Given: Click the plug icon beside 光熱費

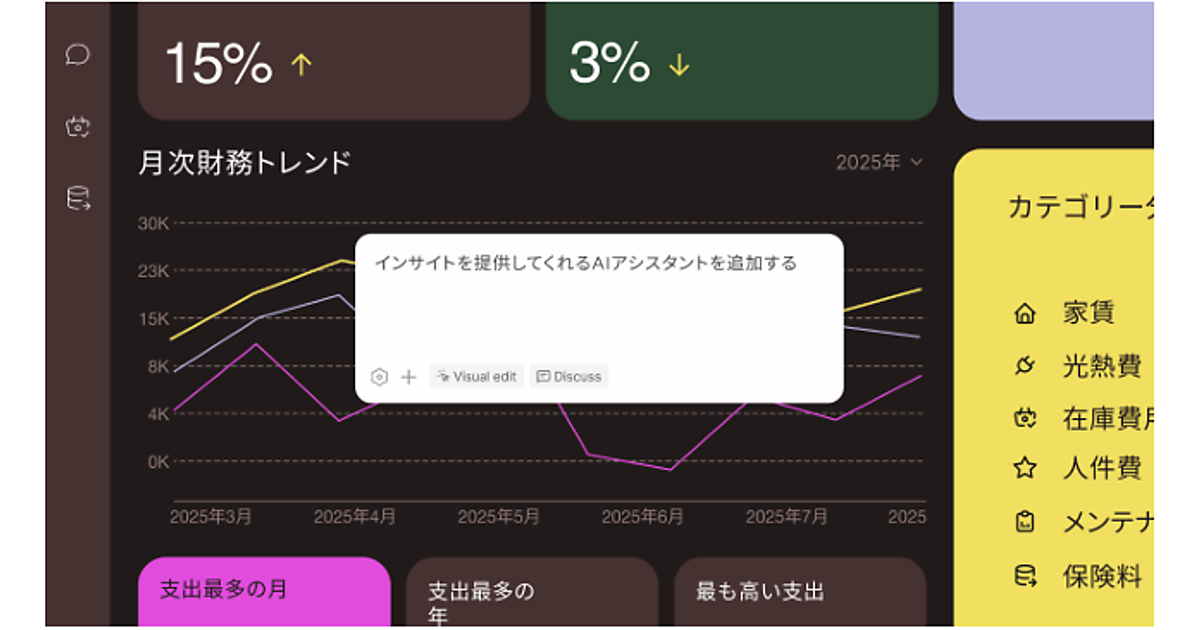Looking at the screenshot, I should [x=1024, y=366].
